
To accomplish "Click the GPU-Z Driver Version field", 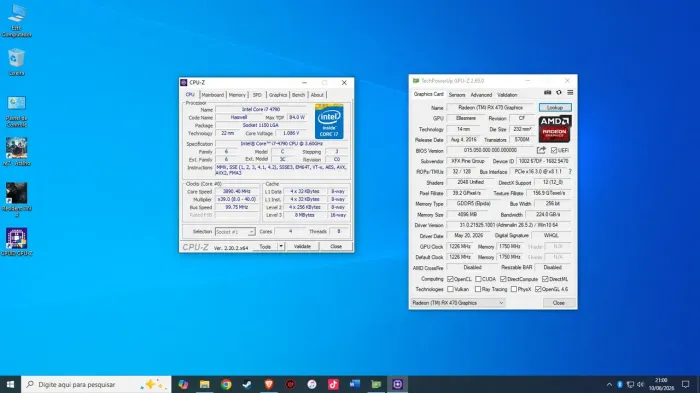I will pos(508,225).
